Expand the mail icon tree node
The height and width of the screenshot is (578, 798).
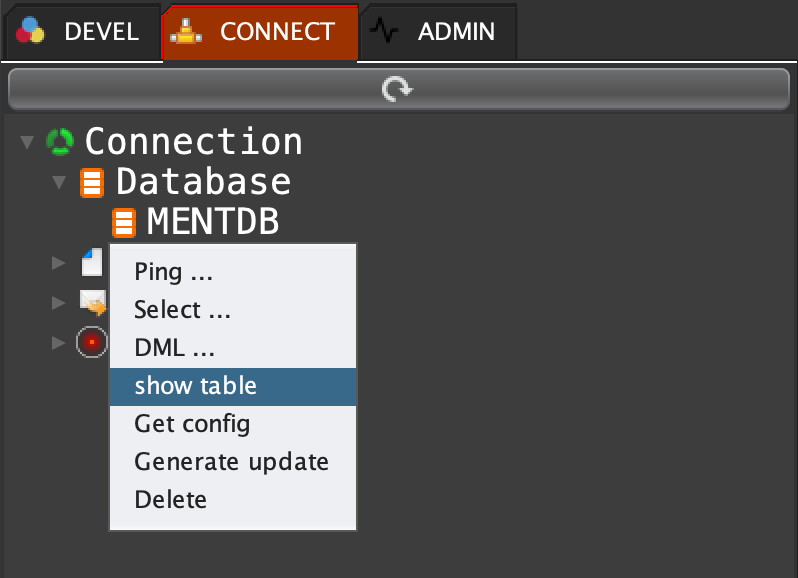coord(59,302)
